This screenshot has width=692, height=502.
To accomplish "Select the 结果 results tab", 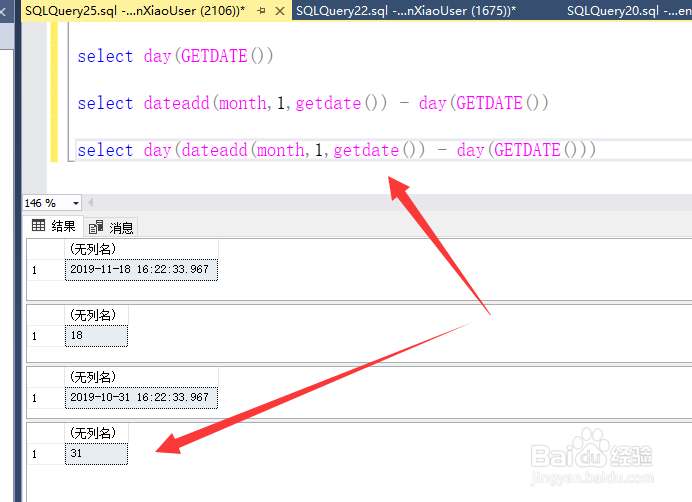I will (53, 226).
